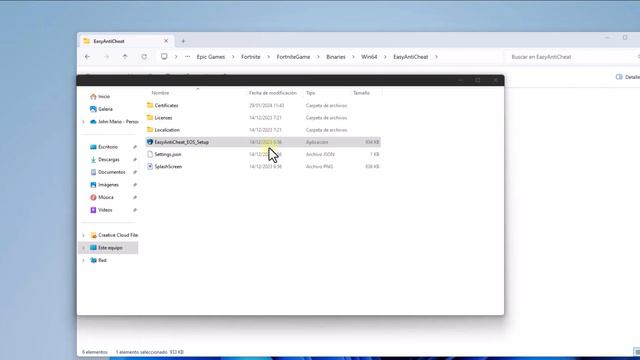The image size is (640, 360).
Task: Sort files by Nombre column
Action: (x=160, y=93)
